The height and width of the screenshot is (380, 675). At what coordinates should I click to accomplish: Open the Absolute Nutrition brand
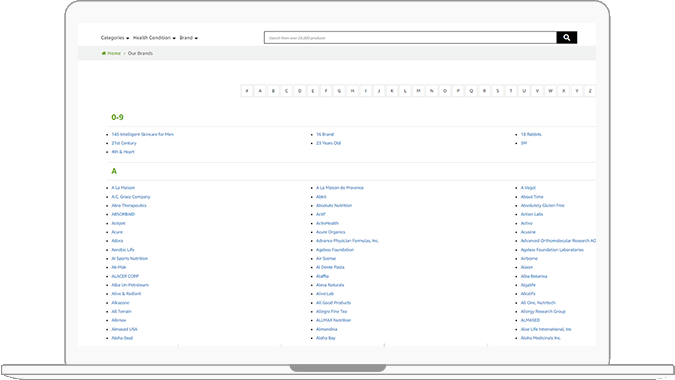click(x=334, y=205)
